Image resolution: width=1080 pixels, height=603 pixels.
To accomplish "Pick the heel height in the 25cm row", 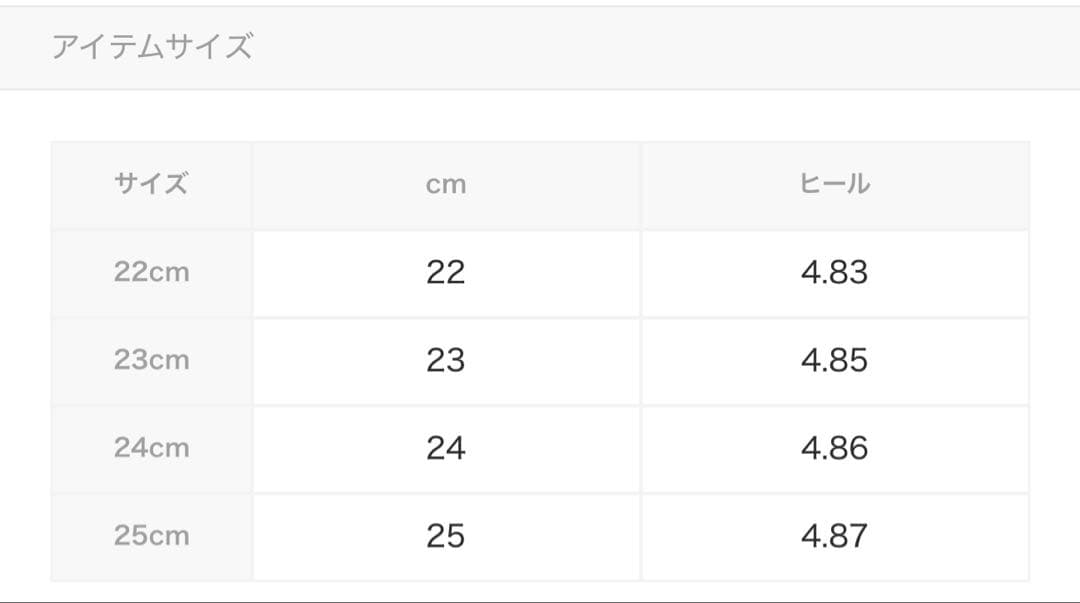I will coord(835,536).
